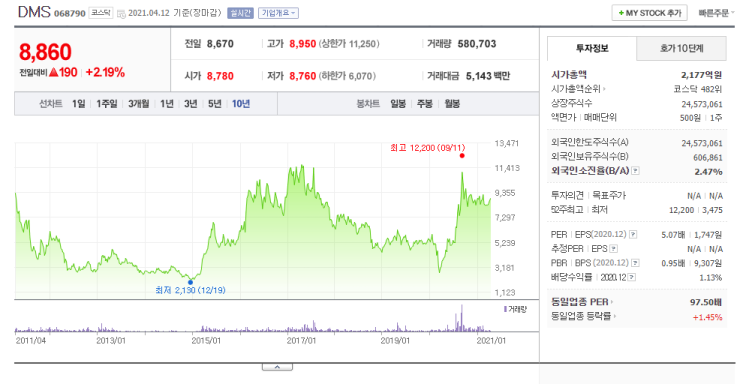Open the 동일업종 등락률 link

tap(583, 316)
